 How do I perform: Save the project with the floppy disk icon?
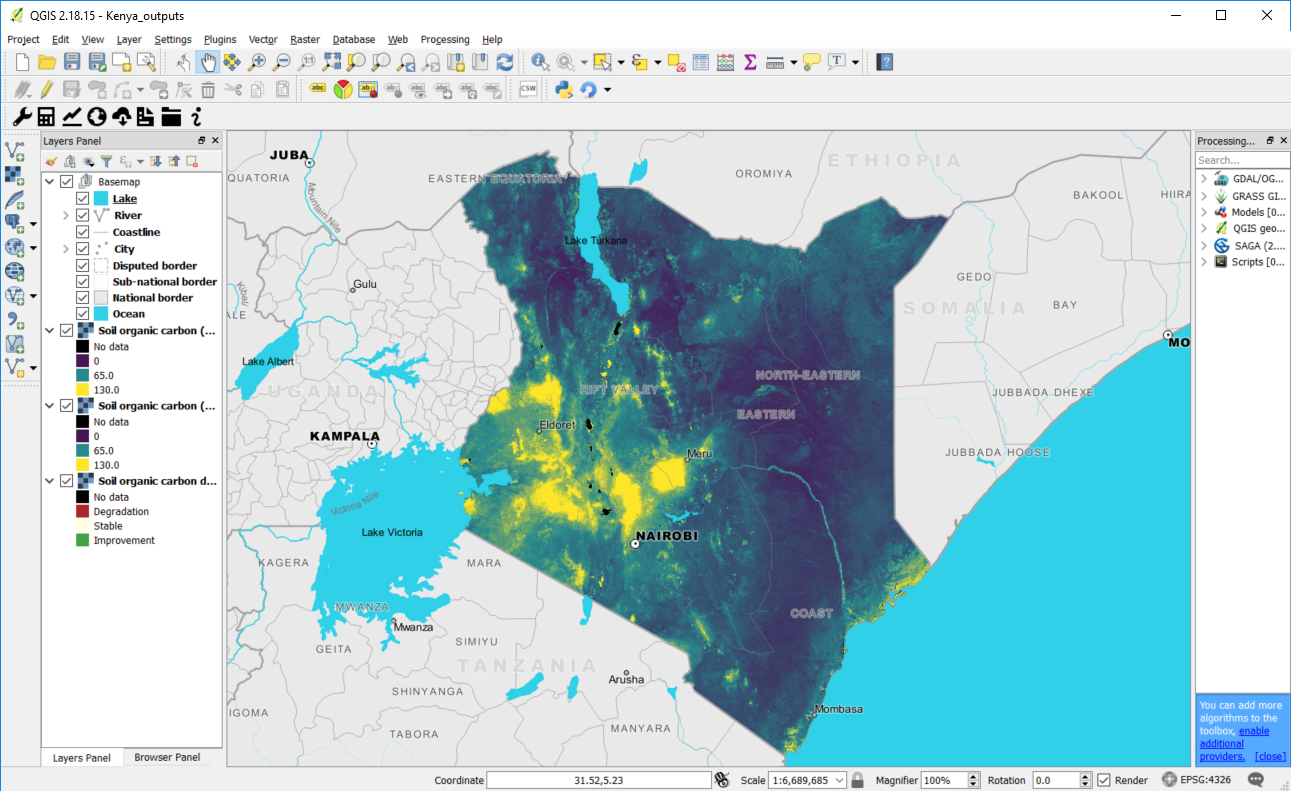[x=72, y=62]
